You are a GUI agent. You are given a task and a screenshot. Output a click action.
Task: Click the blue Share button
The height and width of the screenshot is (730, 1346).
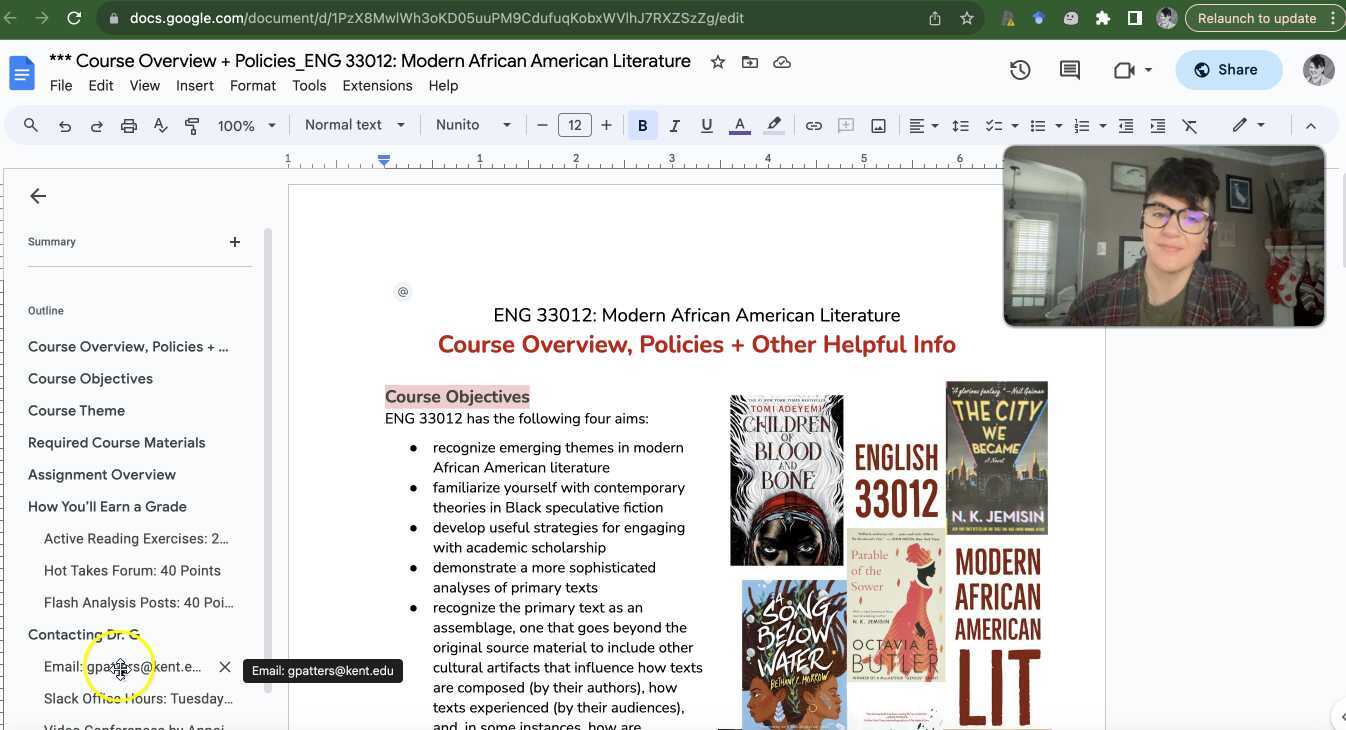1227,70
